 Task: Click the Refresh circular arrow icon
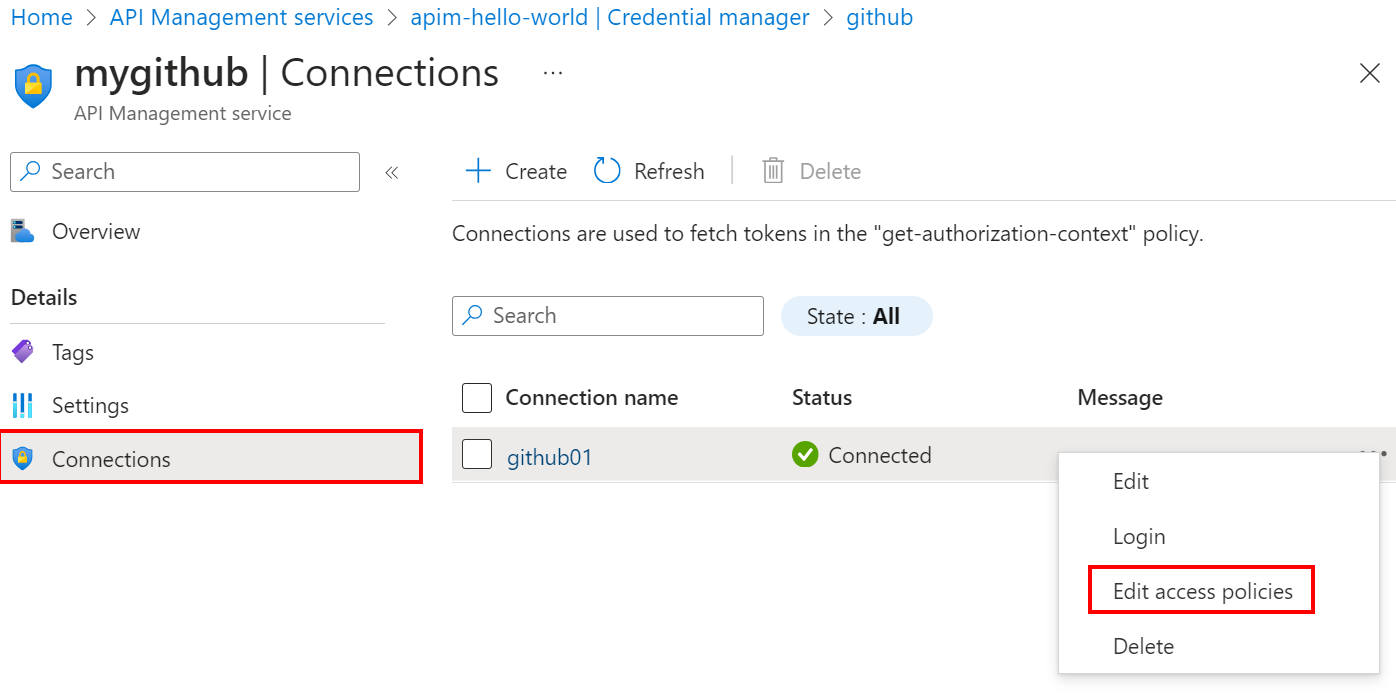tap(607, 170)
